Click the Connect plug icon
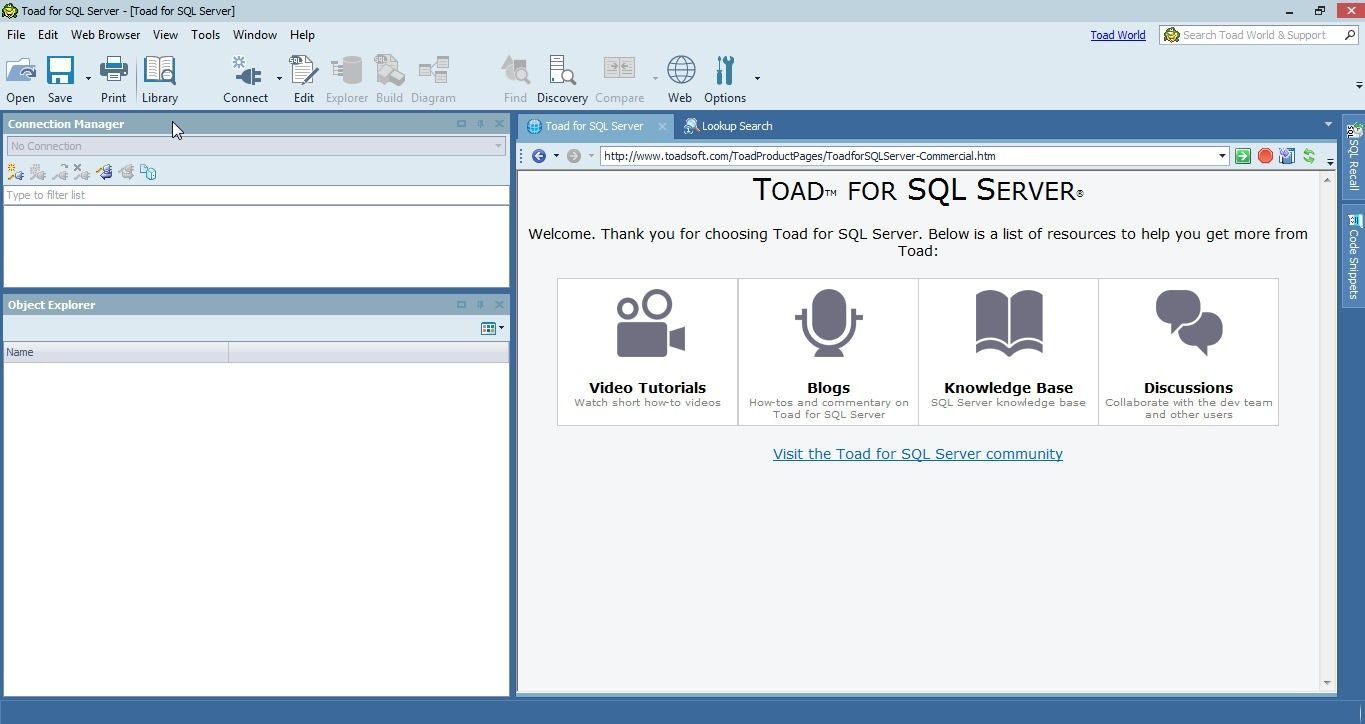Image resolution: width=1365 pixels, height=724 pixels. point(246,72)
